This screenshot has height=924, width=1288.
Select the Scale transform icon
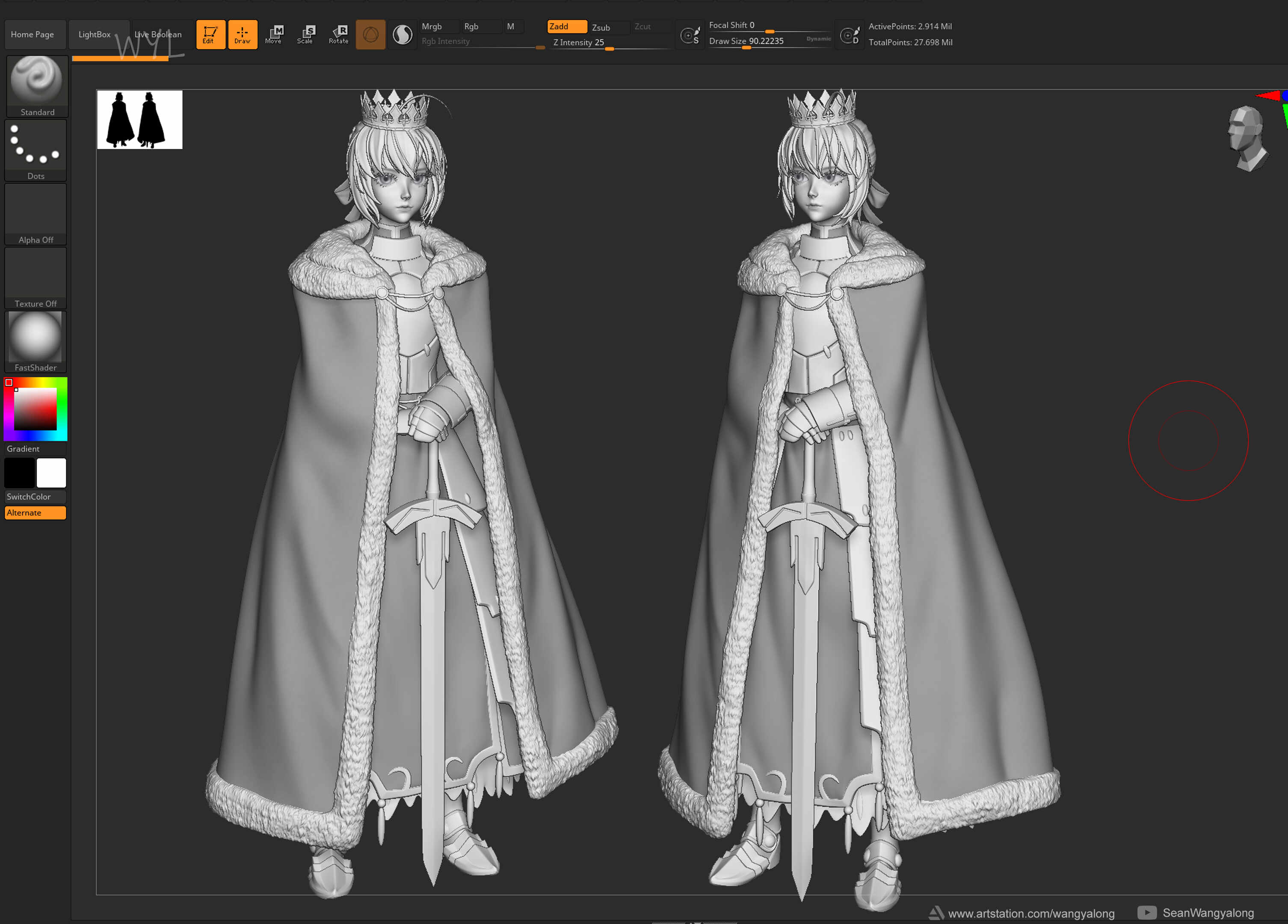[x=305, y=35]
